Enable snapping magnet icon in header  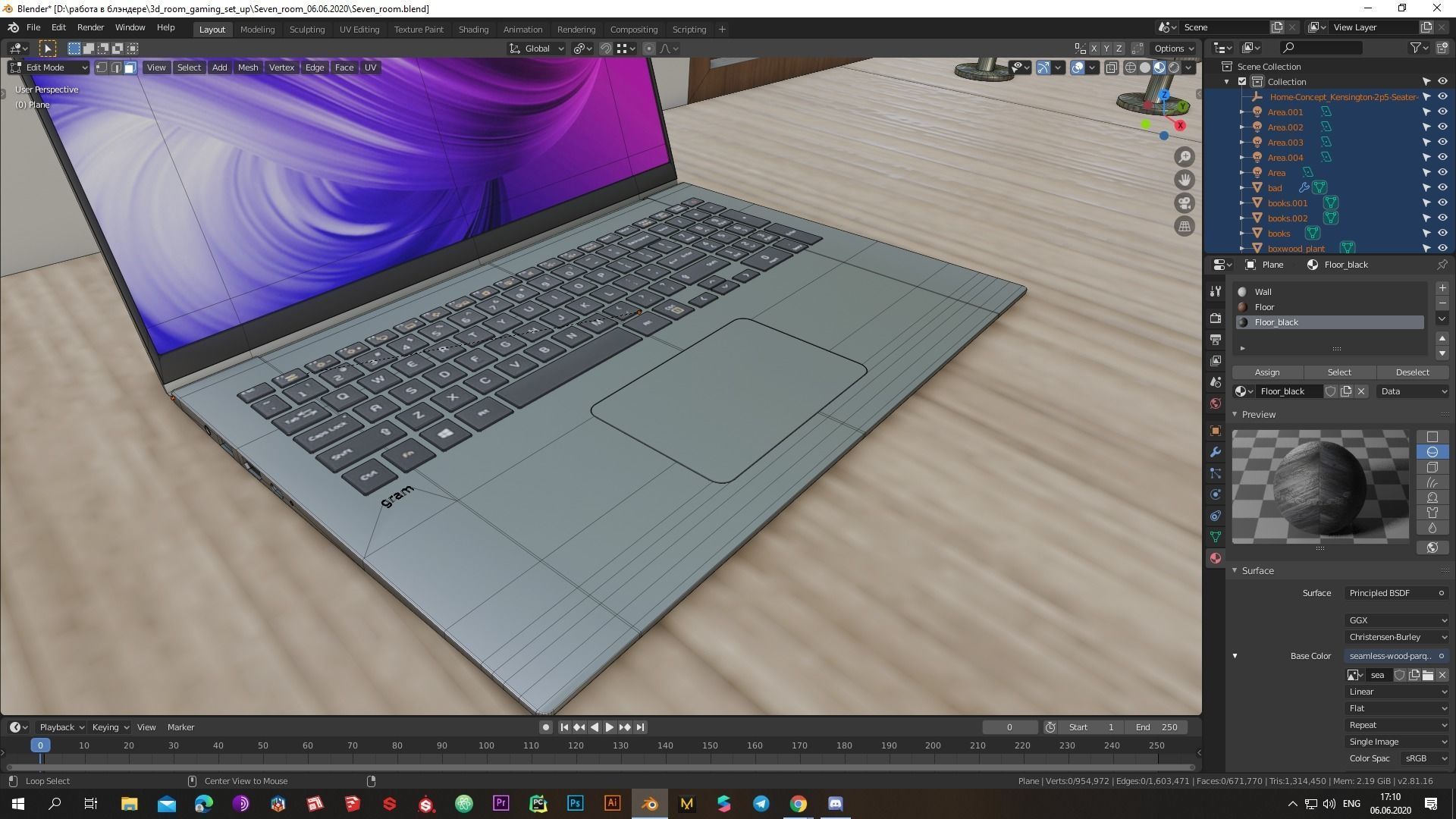tap(605, 49)
